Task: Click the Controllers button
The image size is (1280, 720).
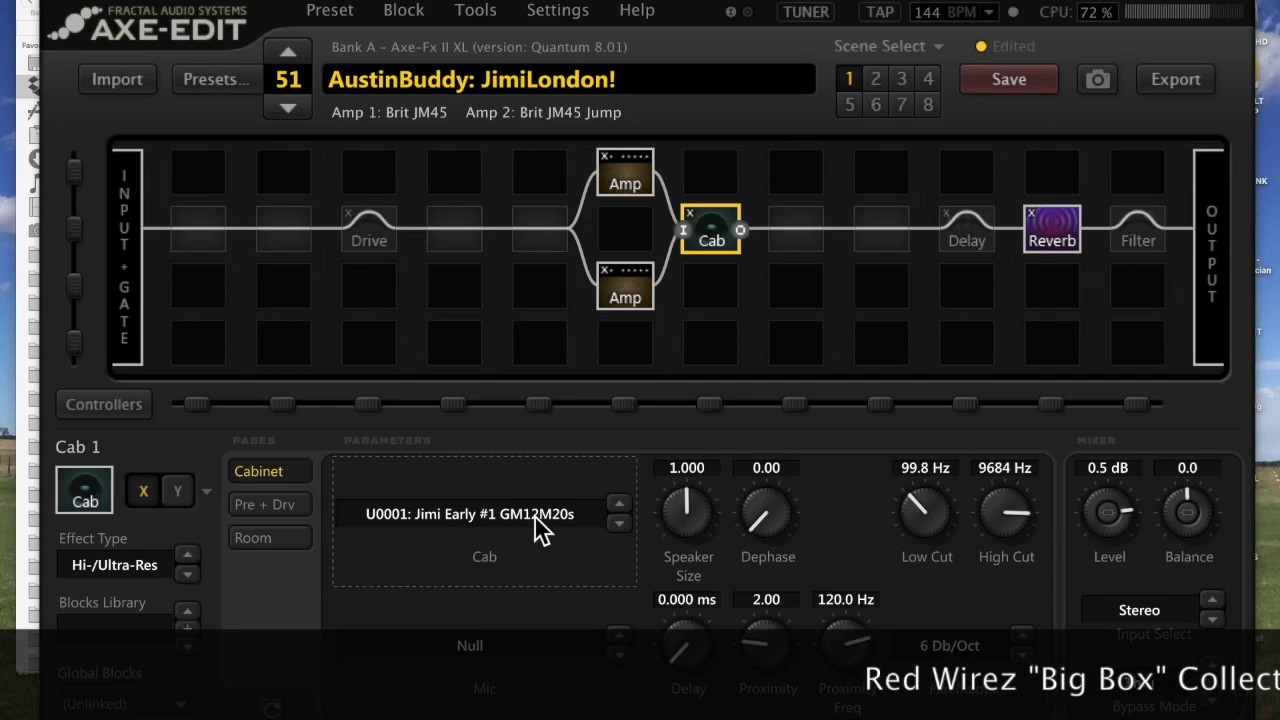Action: coord(104,404)
